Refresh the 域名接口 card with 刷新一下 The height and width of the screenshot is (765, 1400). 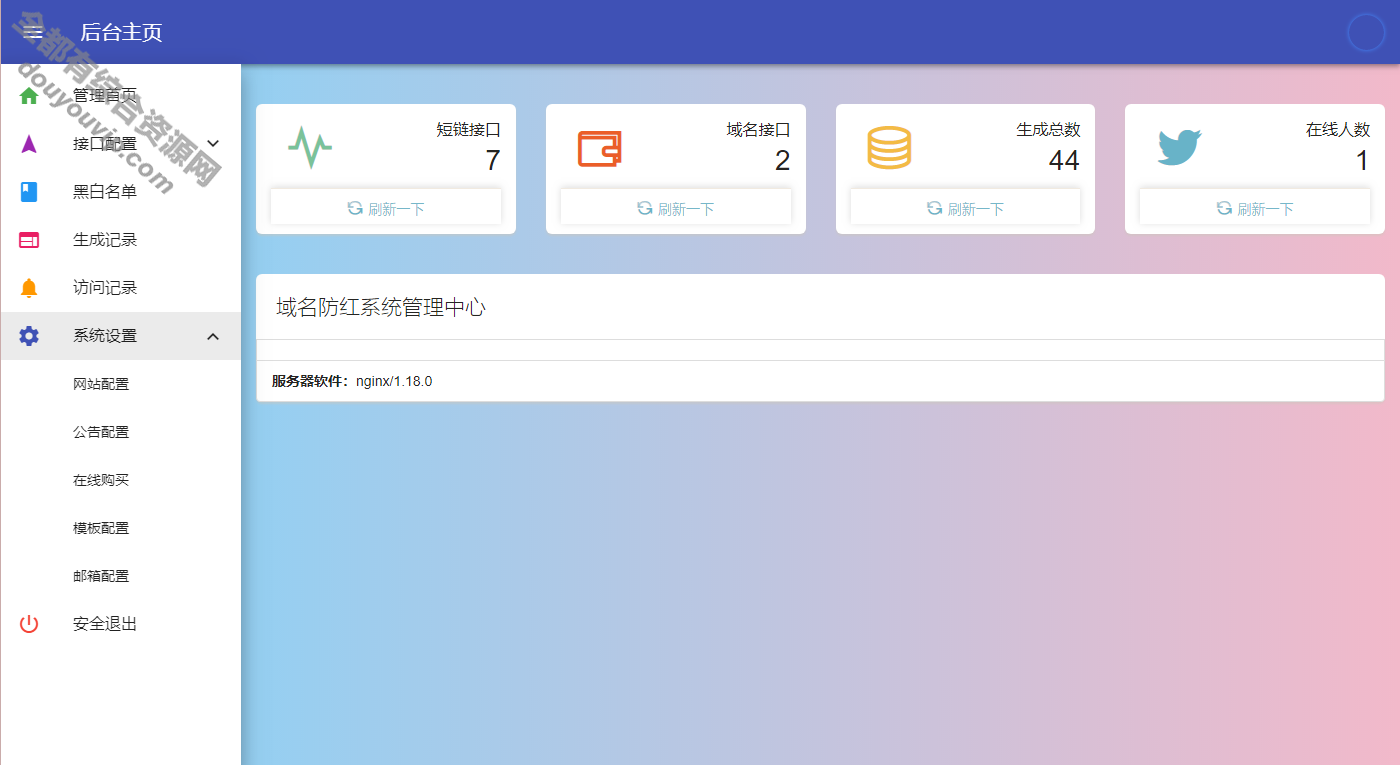tap(676, 208)
